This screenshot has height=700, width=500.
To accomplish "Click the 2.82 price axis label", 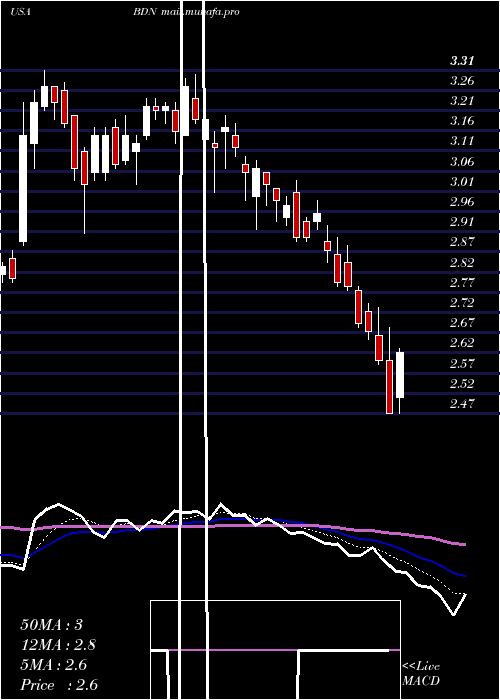I will coord(462,263).
